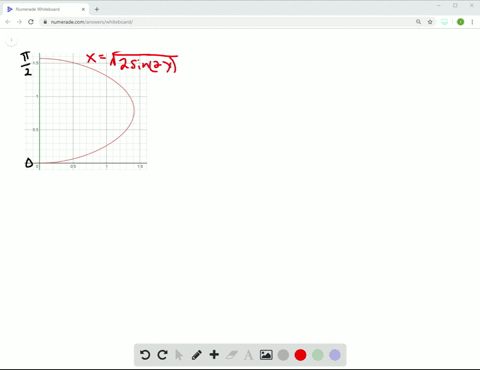Click the plus add tool
Viewport: 480px width, 370px height.
point(214,355)
